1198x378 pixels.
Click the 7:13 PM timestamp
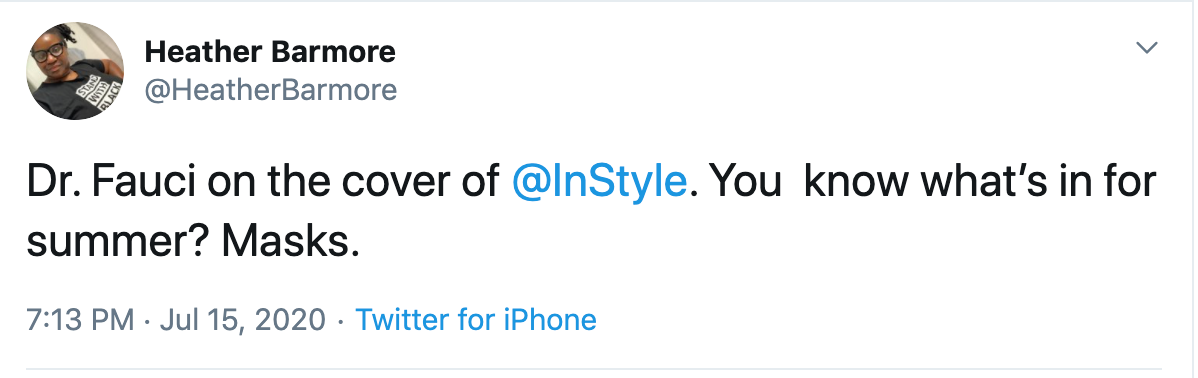pos(80,318)
